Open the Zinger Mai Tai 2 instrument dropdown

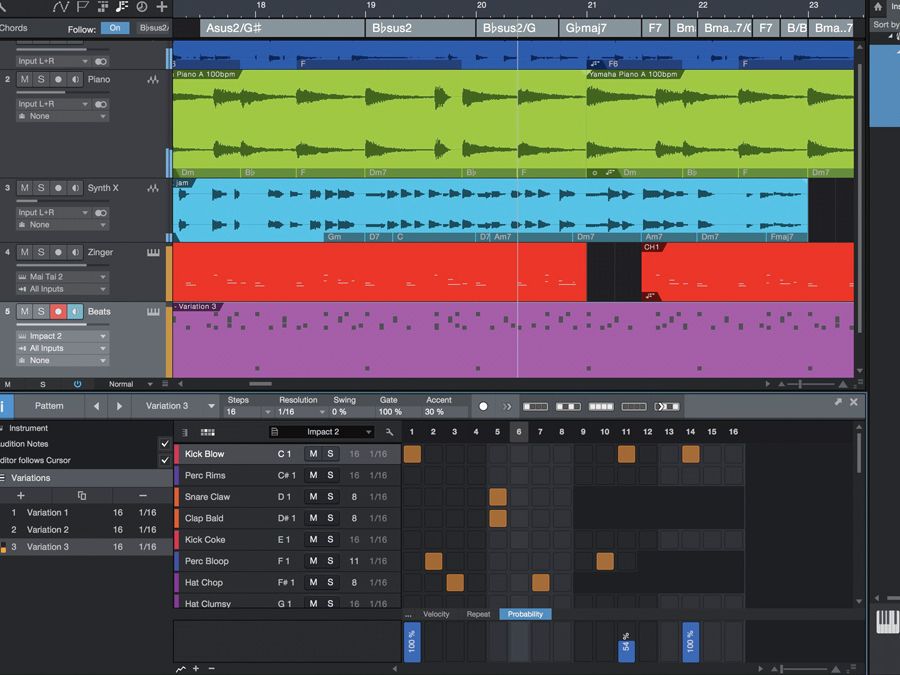pos(62,277)
